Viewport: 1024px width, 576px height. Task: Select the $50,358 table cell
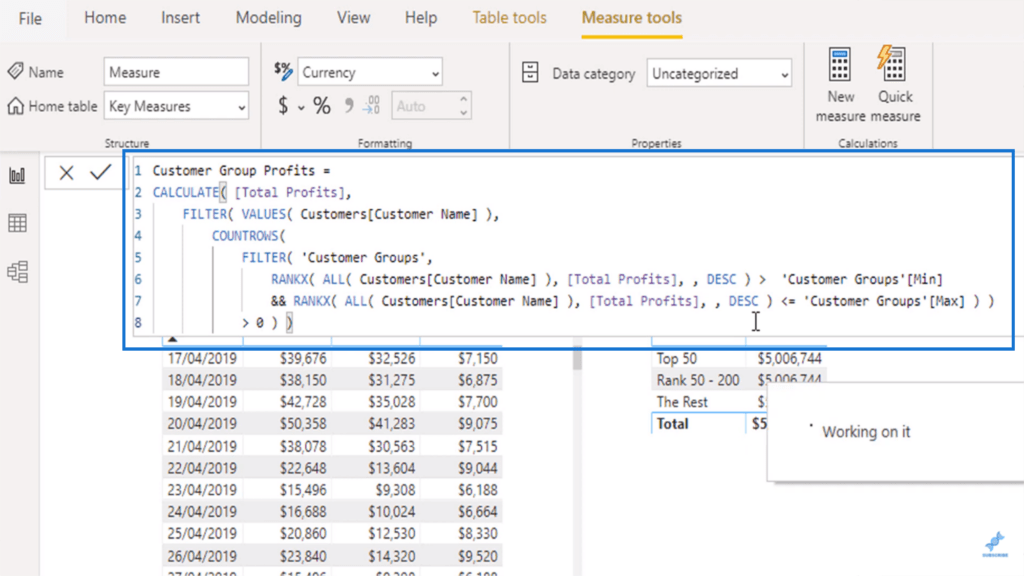(x=303, y=424)
